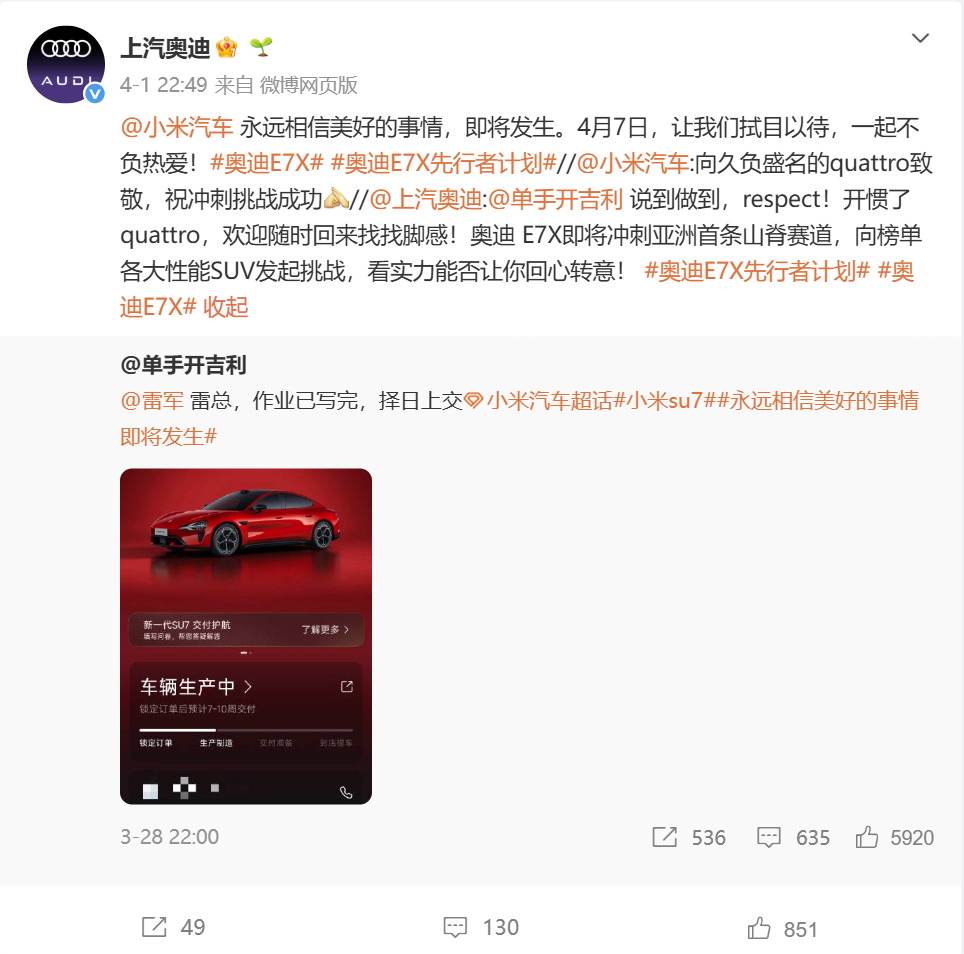Collapse the post with 收起 link
The width and height of the screenshot is (964, 954).
(226, 307)
